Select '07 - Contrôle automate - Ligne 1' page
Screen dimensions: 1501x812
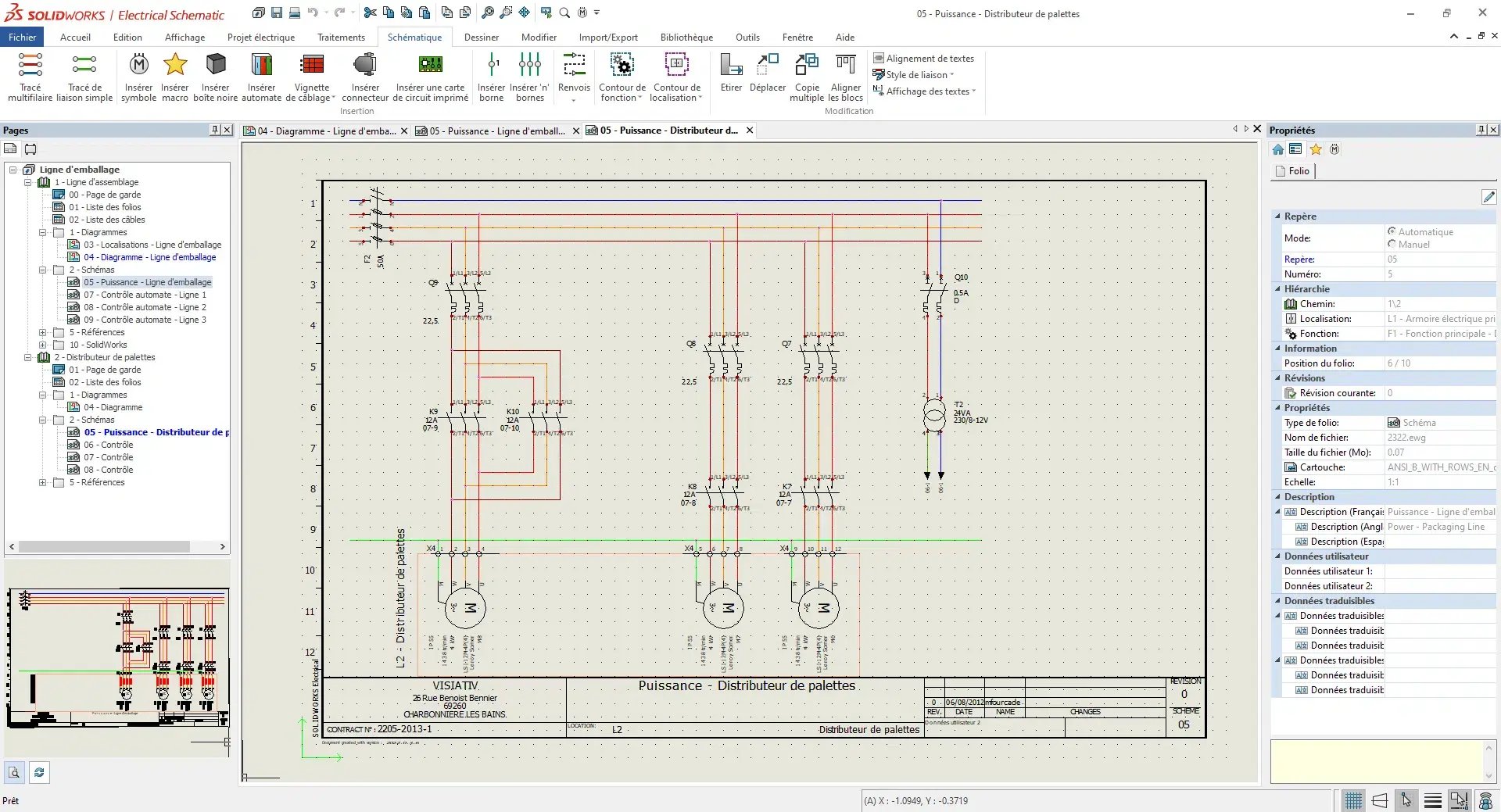click(x=145, y=295)
